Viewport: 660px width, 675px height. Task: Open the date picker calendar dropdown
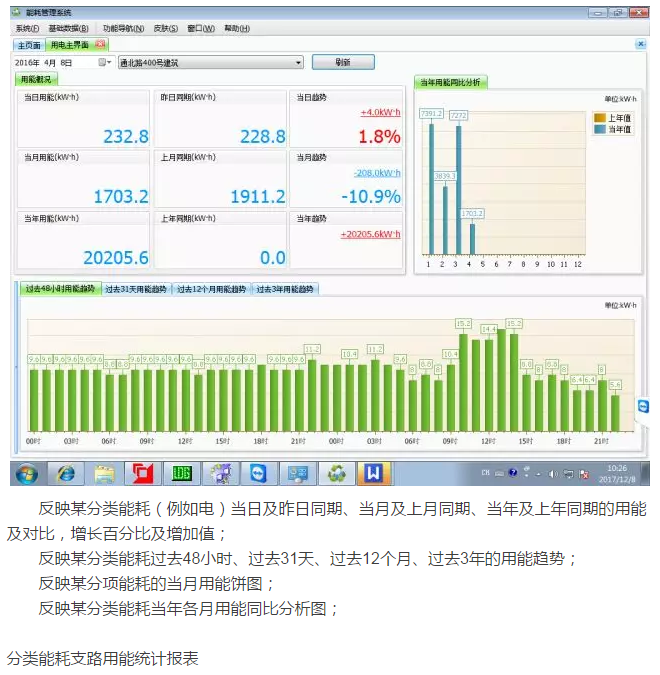coord(105,62)
